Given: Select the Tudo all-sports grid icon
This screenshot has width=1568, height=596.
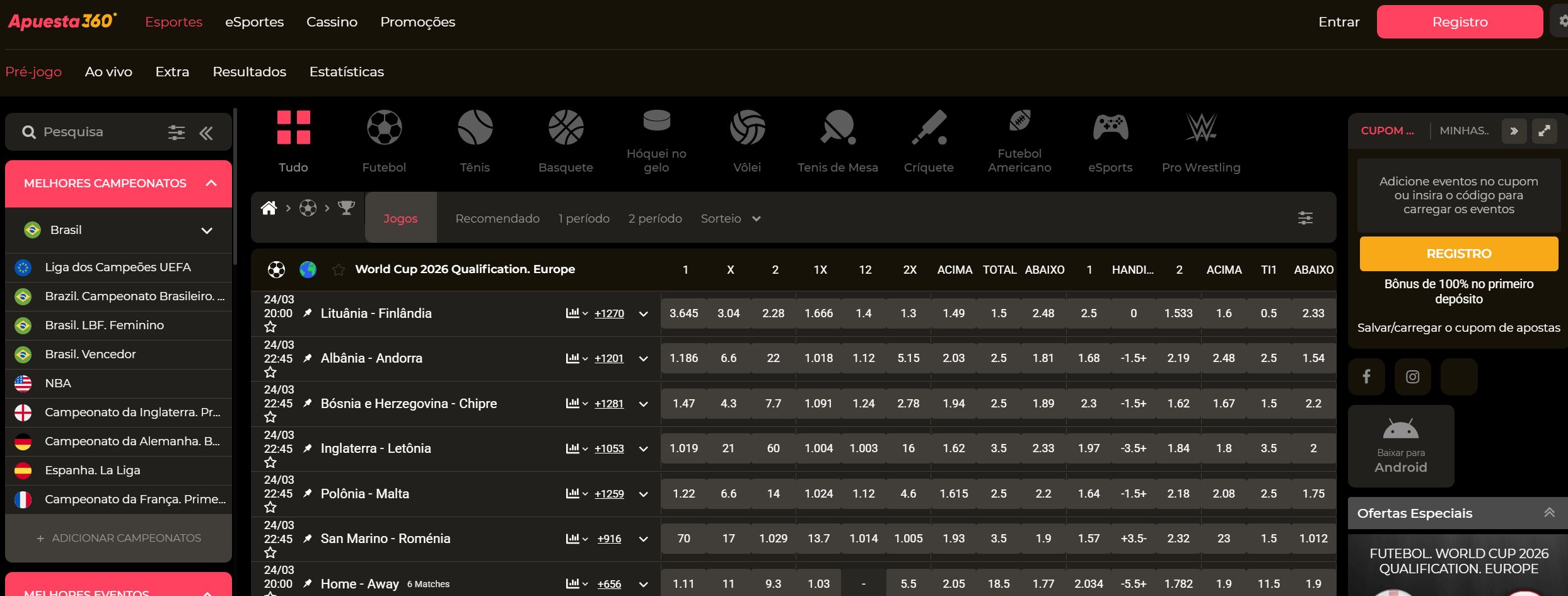Looking at the screenshot, I should click(x=294, y=127).
